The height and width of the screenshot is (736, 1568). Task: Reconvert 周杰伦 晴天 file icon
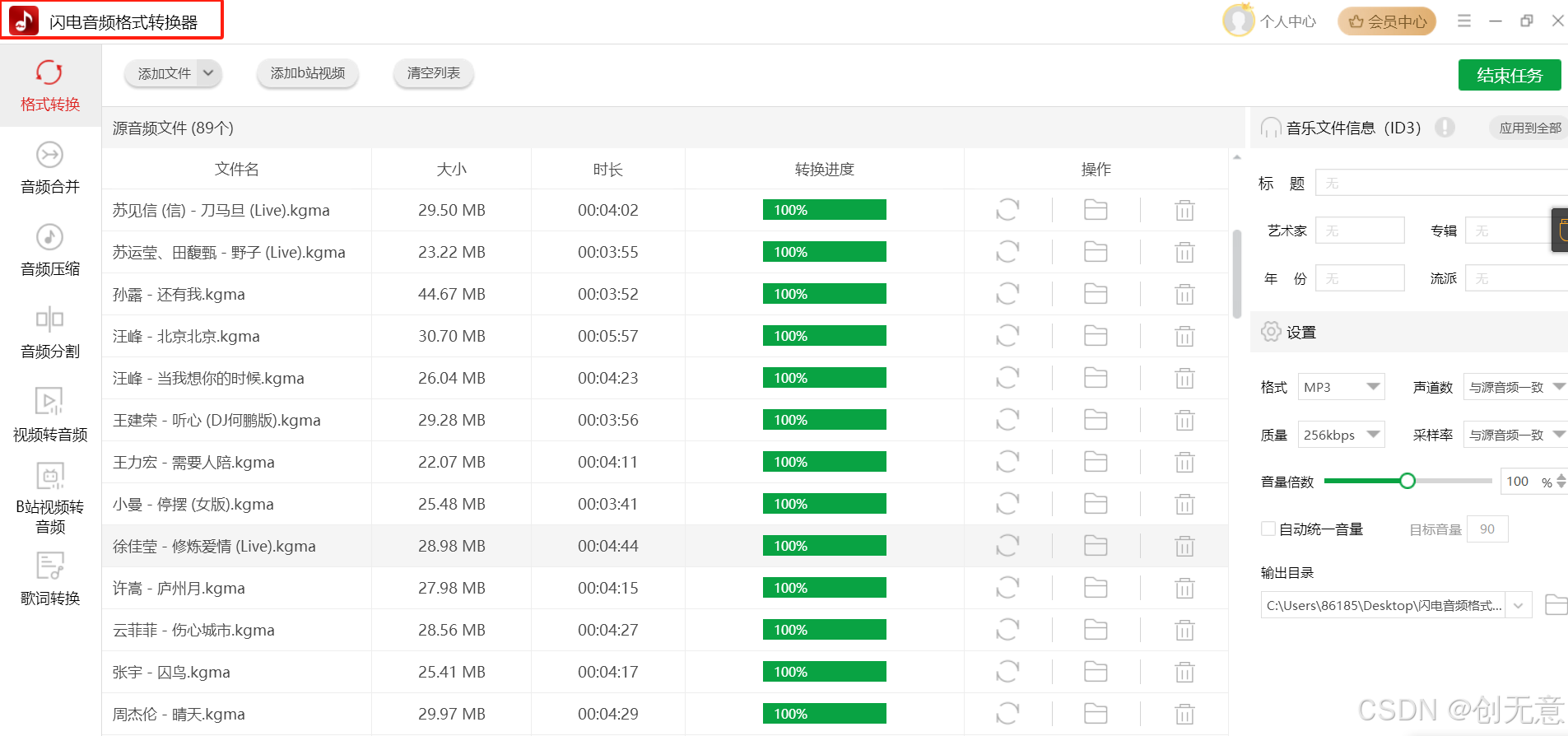tap(1007, 714)
